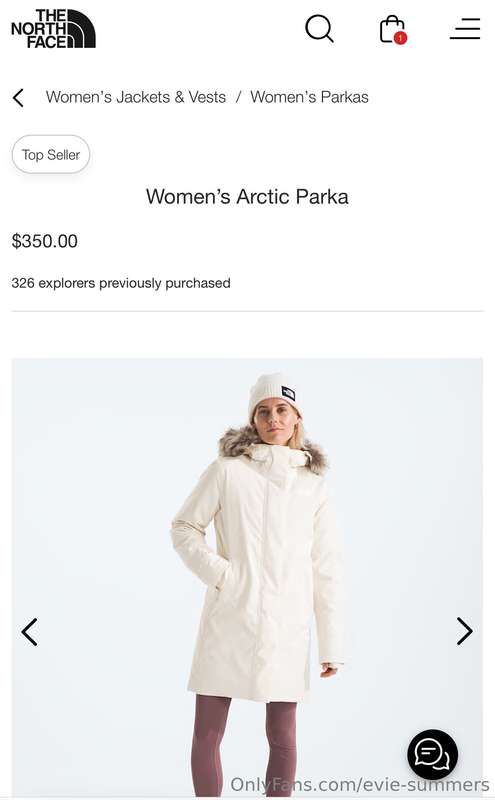Show the previous product image
The width and height of the screenshot is (495, 800).
coord(29,632)
